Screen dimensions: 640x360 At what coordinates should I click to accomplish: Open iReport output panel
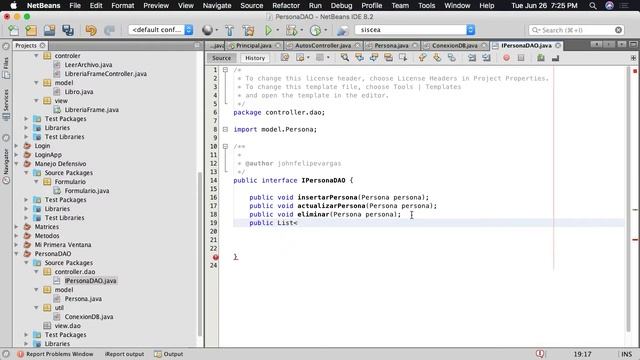(x=124, y=354)
